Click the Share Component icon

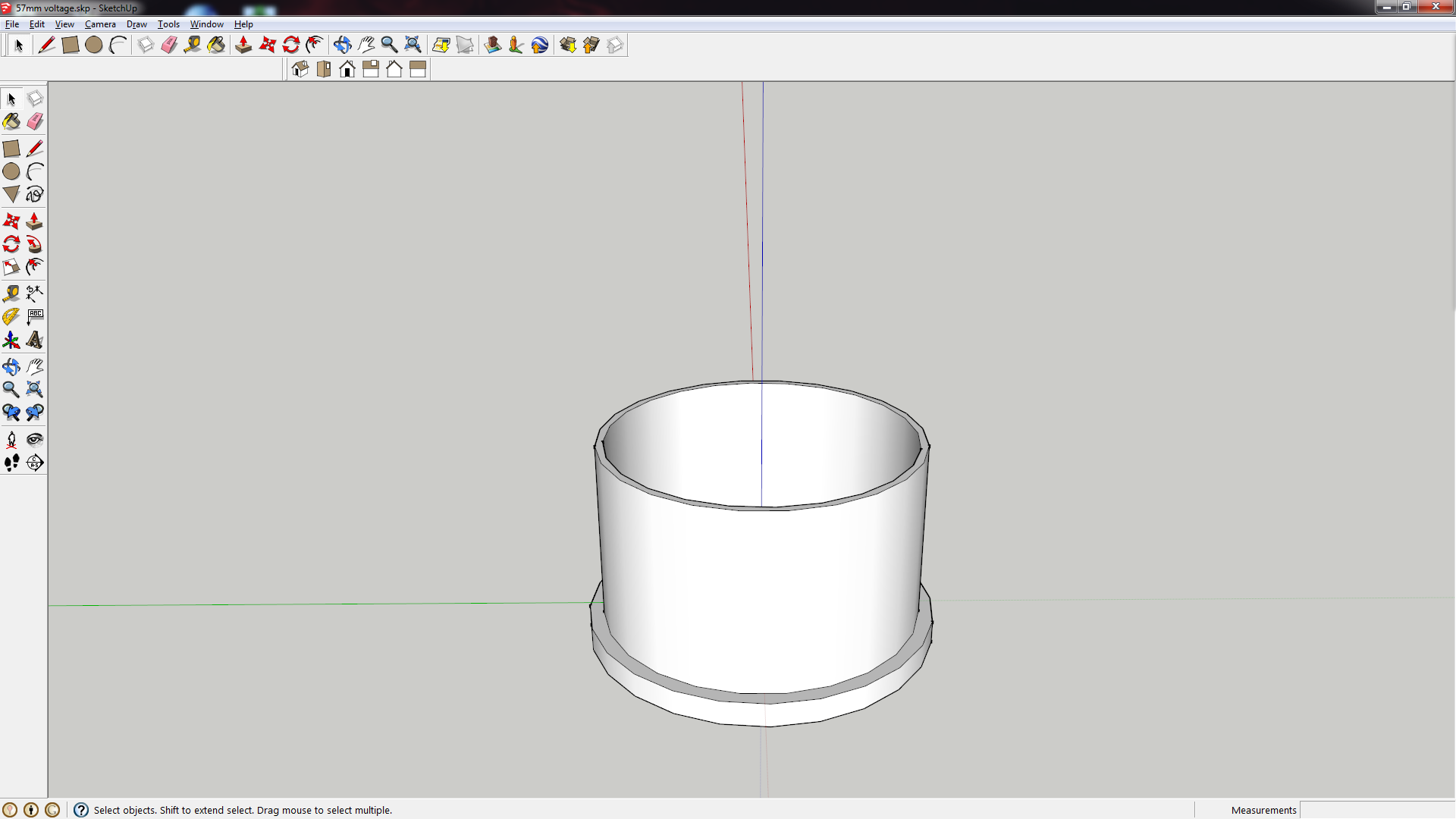click(615, 45)
